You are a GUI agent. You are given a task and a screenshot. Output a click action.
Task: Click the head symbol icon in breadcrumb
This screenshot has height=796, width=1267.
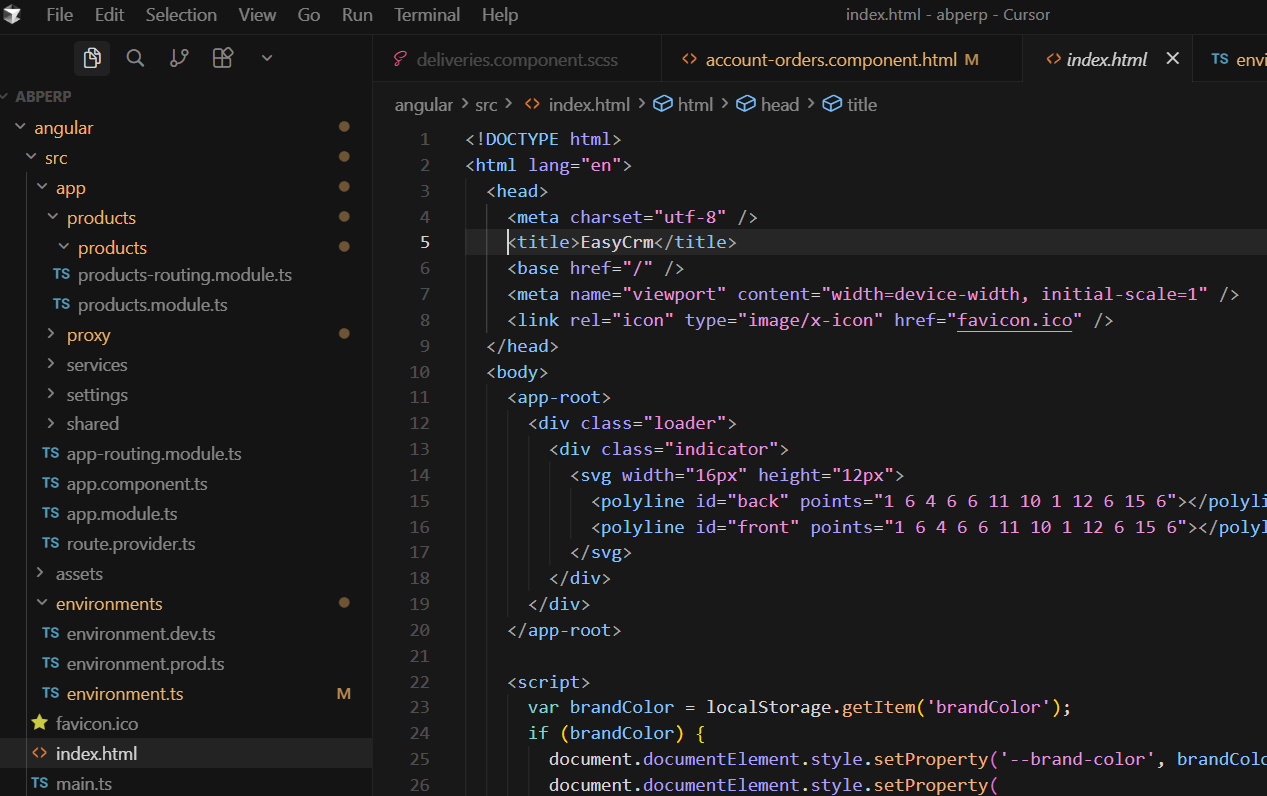tap(745, 104)
